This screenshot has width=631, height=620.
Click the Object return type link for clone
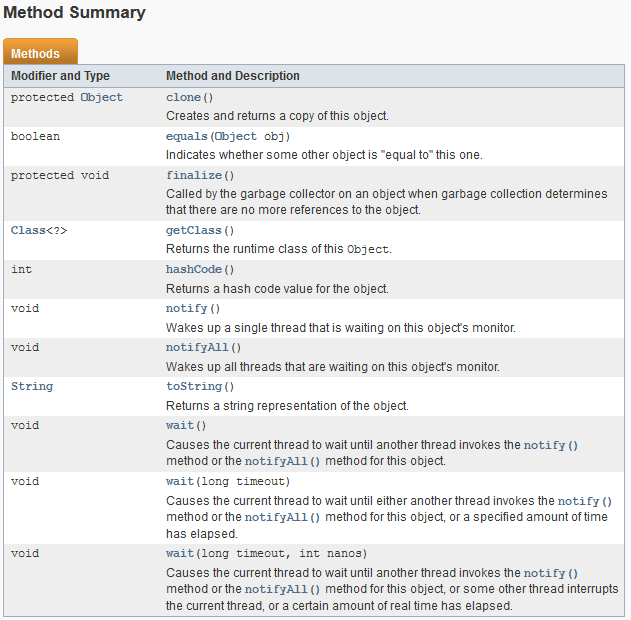[x=101, y=97]
